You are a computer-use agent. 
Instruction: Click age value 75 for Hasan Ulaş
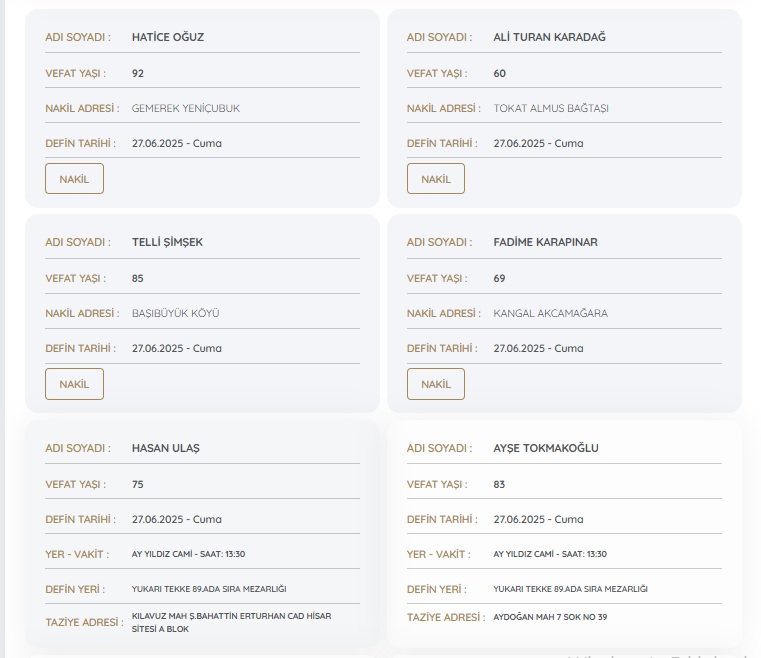tap(138, 484)
